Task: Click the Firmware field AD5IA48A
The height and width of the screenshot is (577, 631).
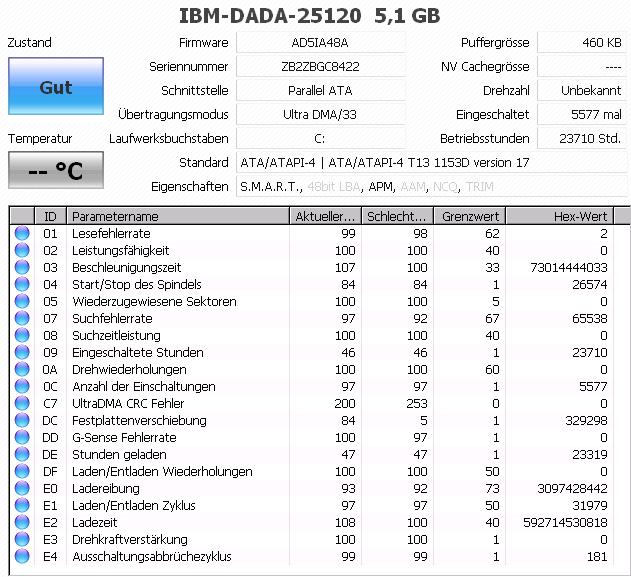Action: coord(320,42)
